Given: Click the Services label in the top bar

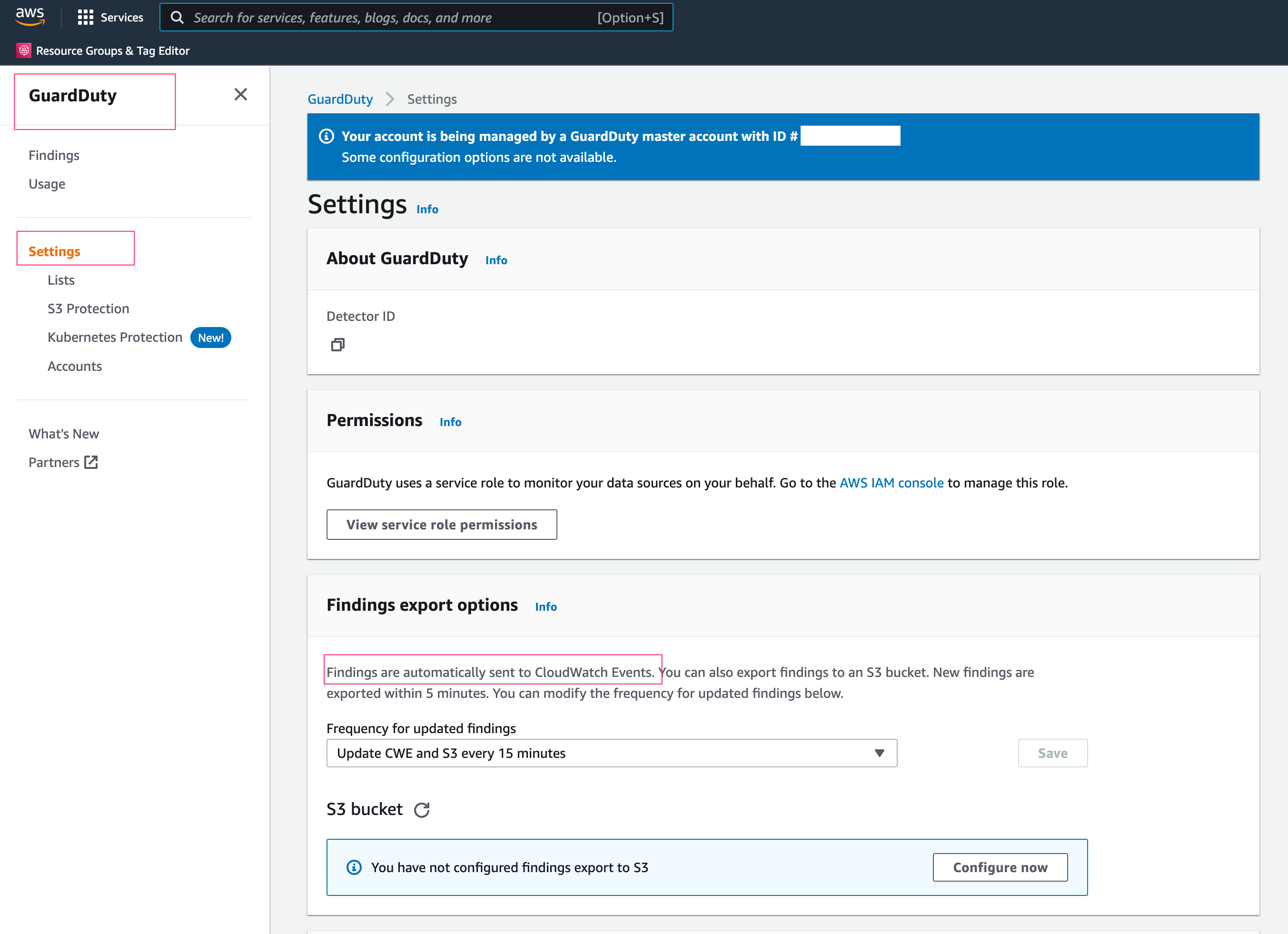Looking at the screenshot, I should coord(122,18).
